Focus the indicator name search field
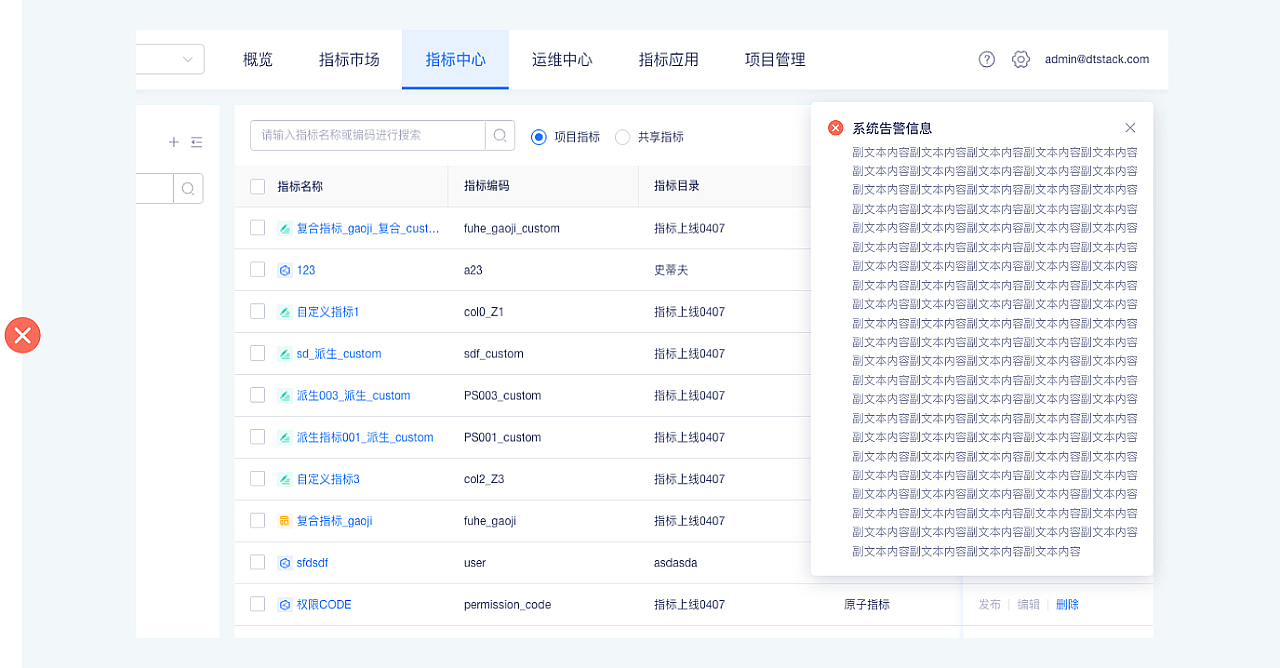 click(x=367, y=136)
